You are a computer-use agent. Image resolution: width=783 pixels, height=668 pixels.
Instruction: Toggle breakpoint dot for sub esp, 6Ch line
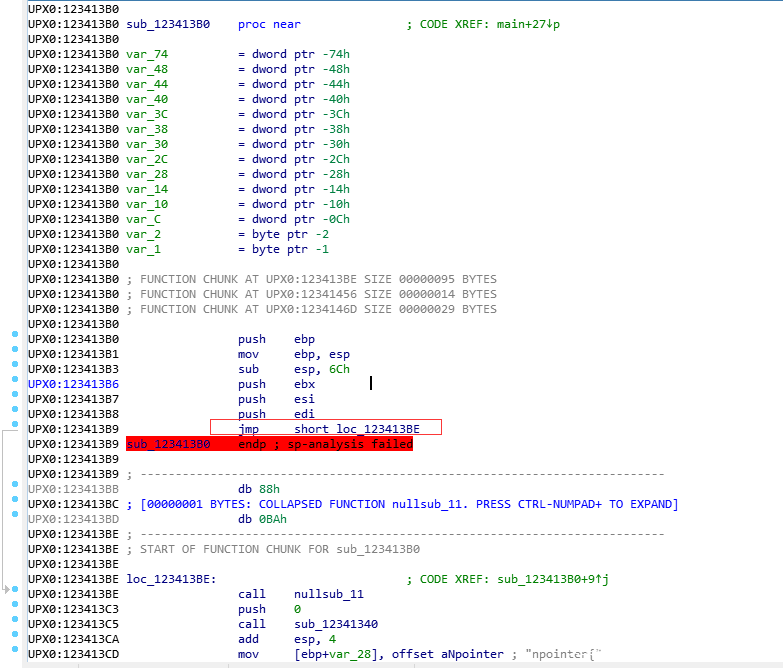(15, 364)
